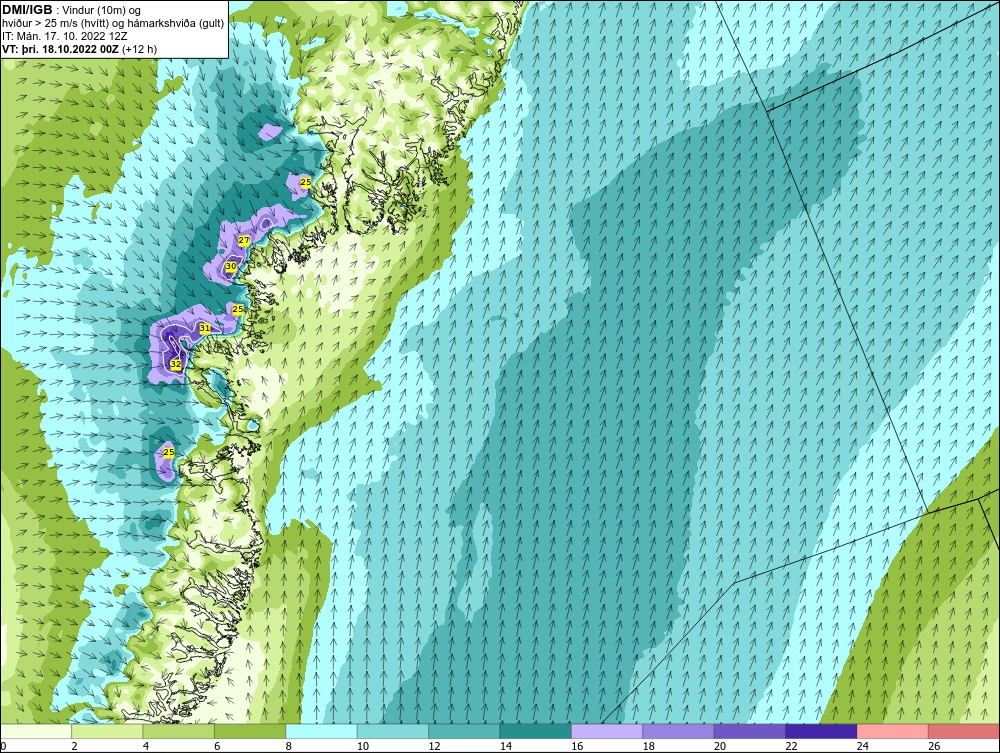Select the lavender 16–18 legend swatch
1000x753 pixels.
[x=607, y=731]
